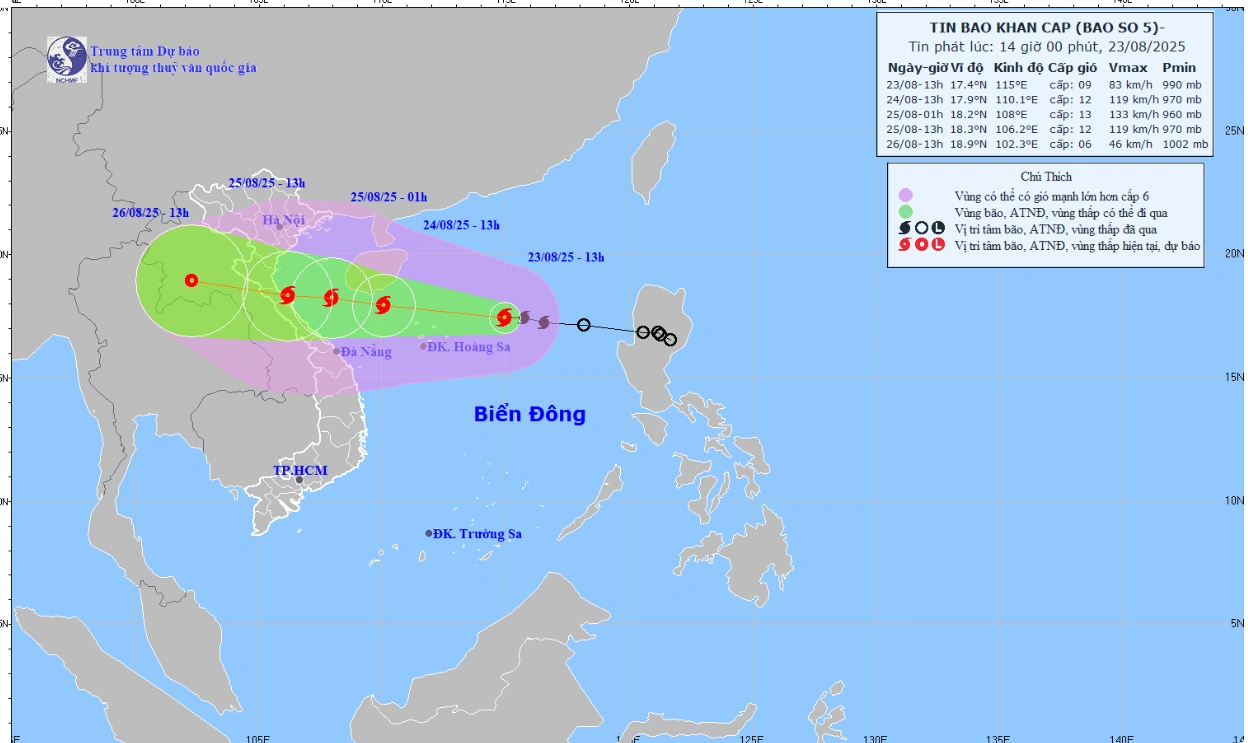Click the 24/08/25 - 13h date label on map
1248x743 pixels.
click(461, 225)
